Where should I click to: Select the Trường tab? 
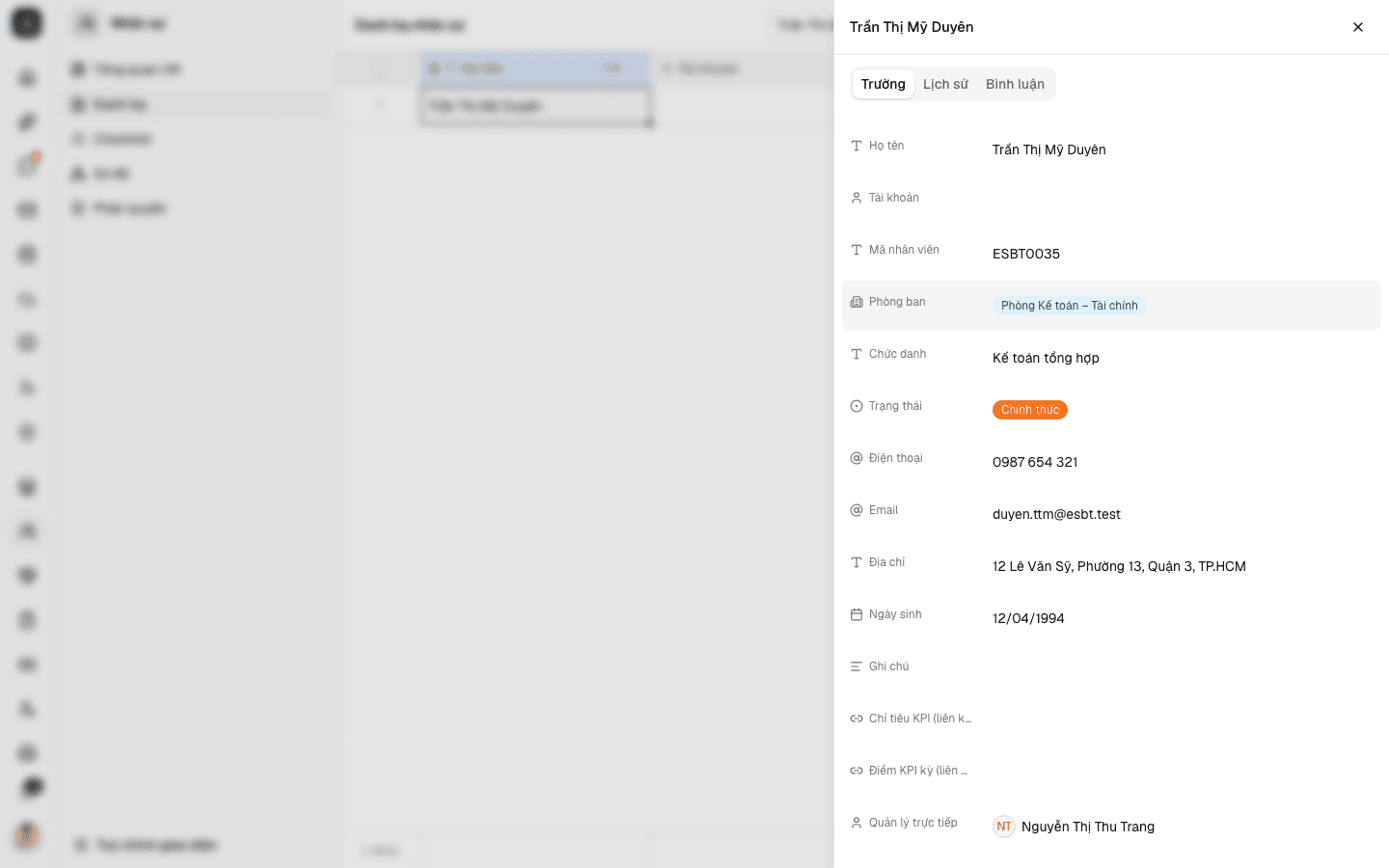click(884, 84)
